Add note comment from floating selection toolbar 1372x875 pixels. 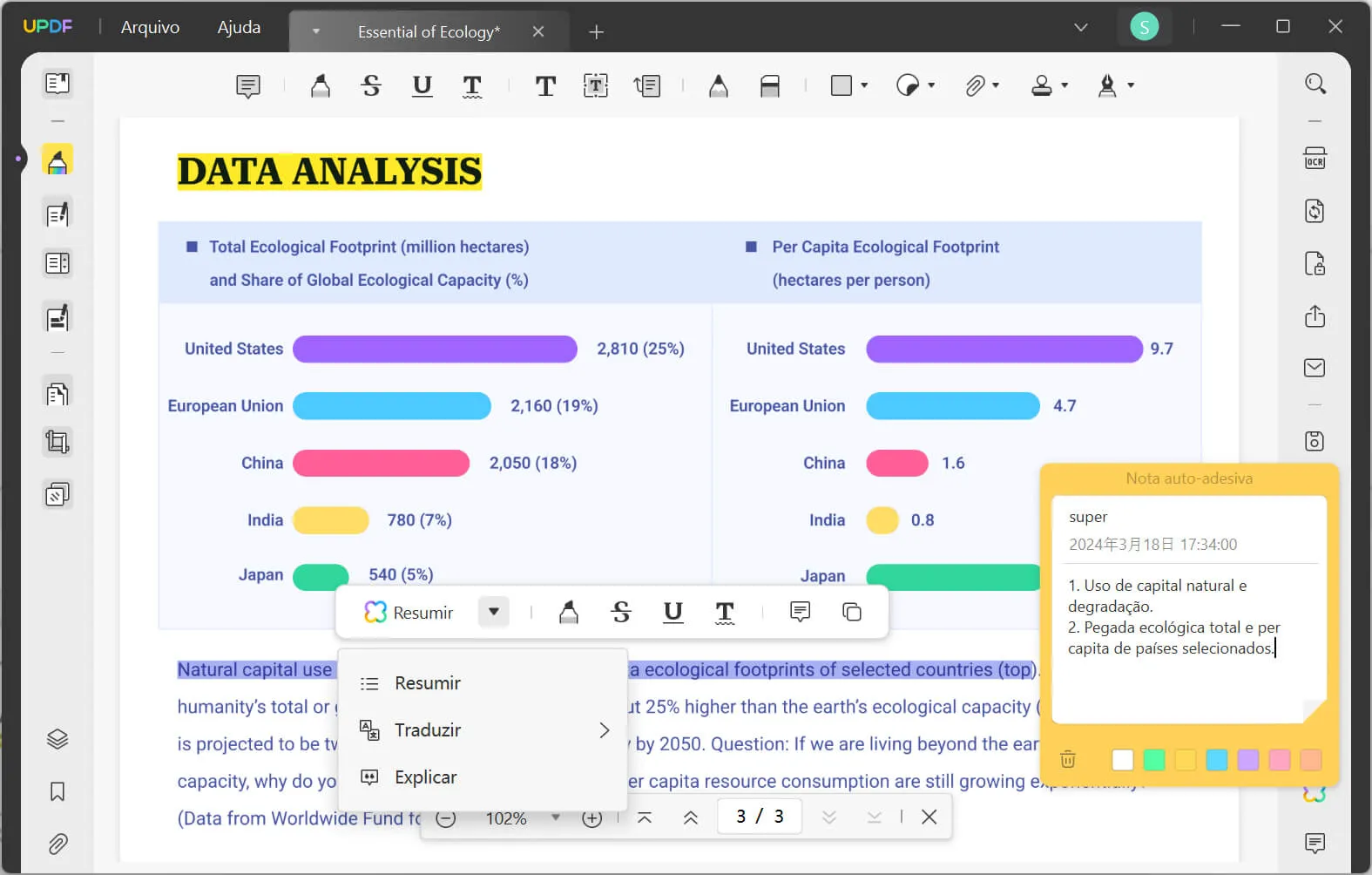[x=800, y=612]
